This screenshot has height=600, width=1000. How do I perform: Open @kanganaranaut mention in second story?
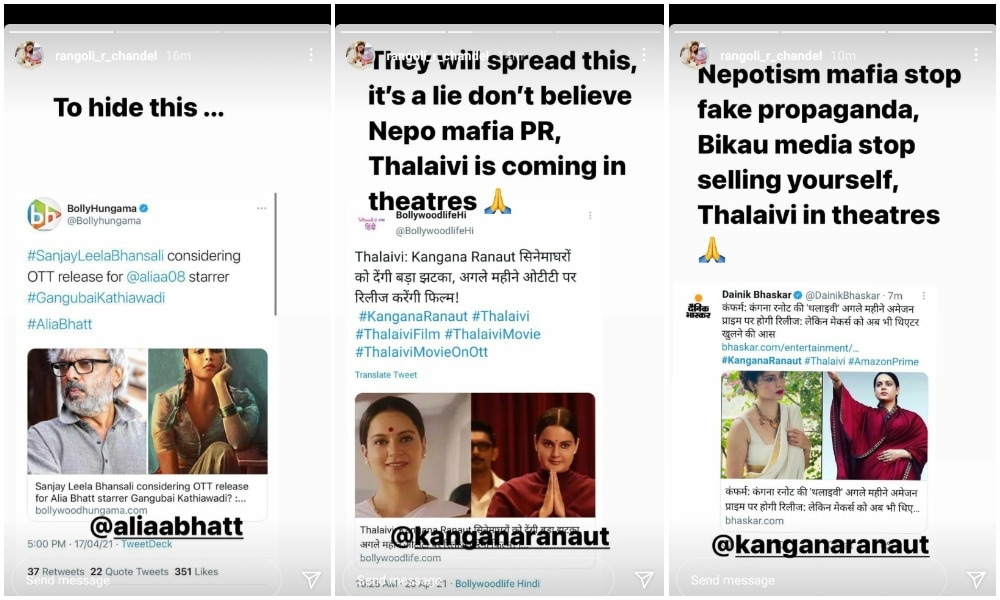[x=500, y=537]
